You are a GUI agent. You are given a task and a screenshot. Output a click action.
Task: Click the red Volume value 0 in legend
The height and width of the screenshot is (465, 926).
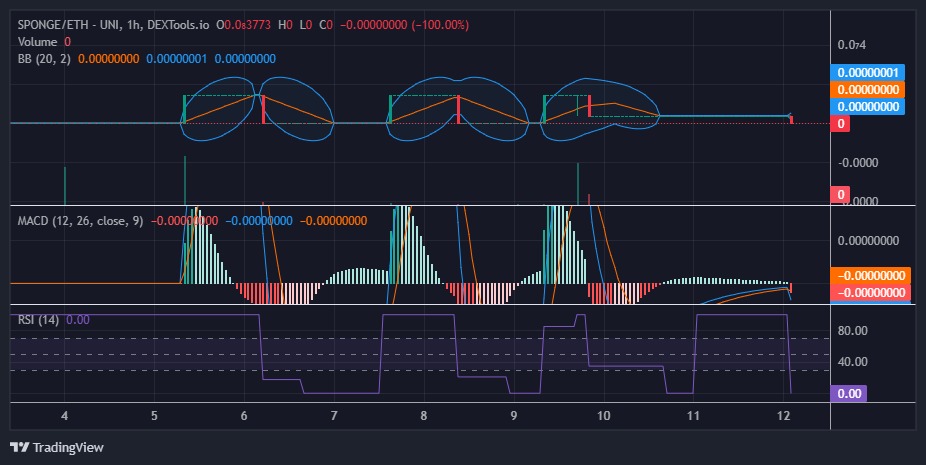point(67,42)
